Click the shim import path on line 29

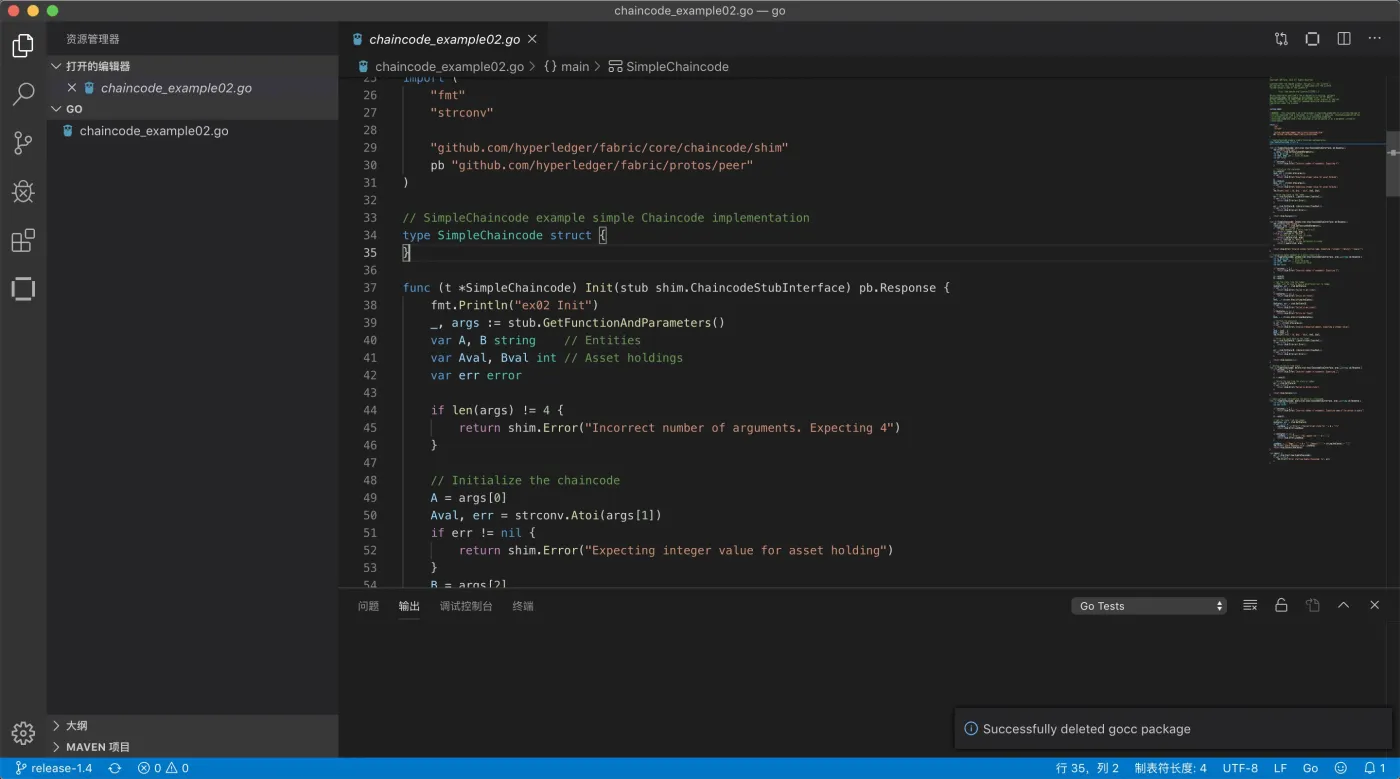(x=609, y=148)
